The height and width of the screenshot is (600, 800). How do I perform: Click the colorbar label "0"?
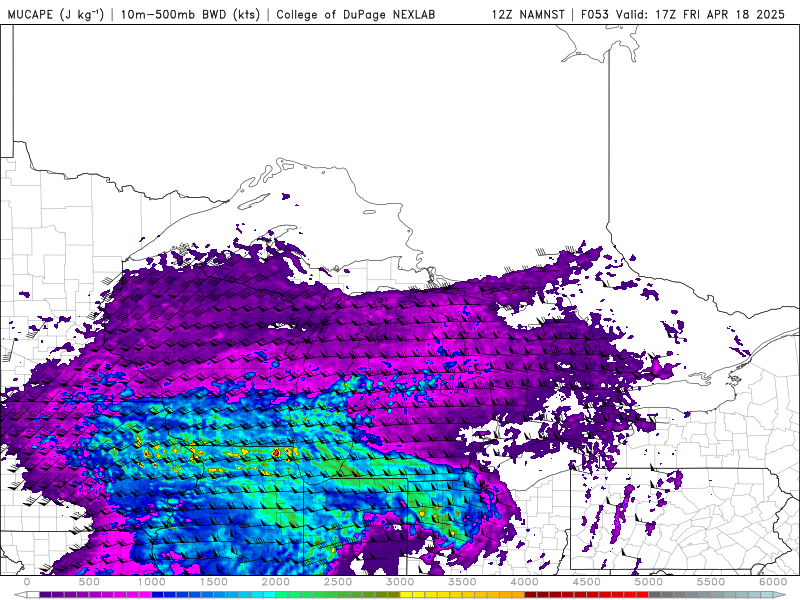point(27,582)
